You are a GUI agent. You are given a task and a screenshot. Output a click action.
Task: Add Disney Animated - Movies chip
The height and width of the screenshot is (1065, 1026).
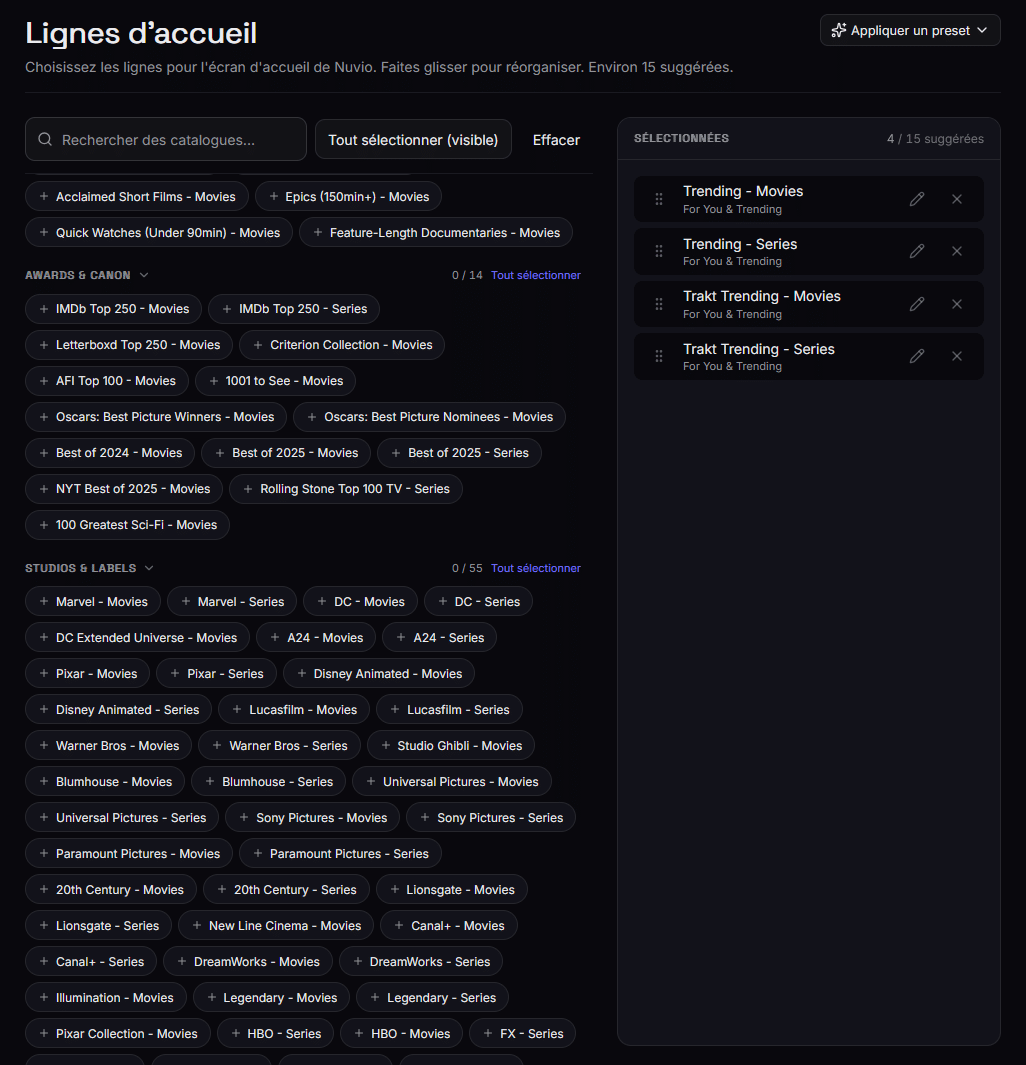pyautogui.click(x=379, y=674)
